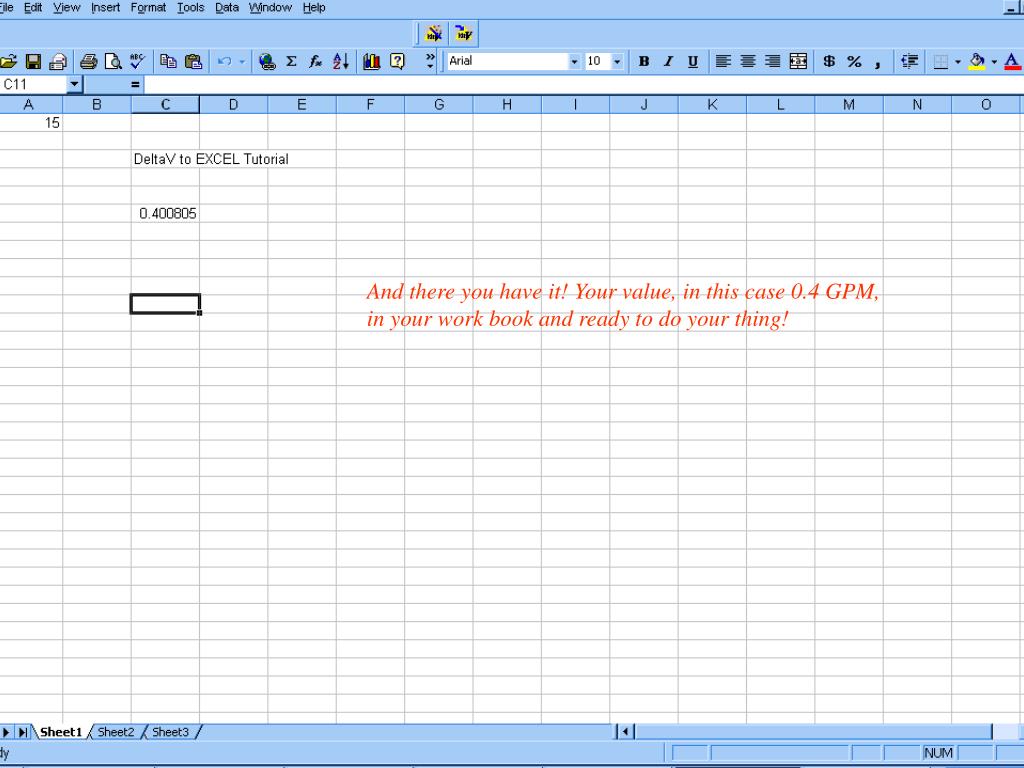This screenshot has height=768, width=1024.
Task: Open the Edit menu
Action: pos(33,8)
